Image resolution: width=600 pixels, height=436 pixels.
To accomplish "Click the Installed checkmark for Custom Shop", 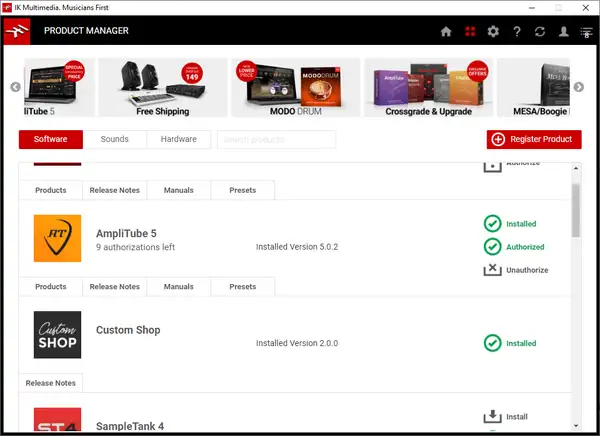I will click(x=492, y=343).
